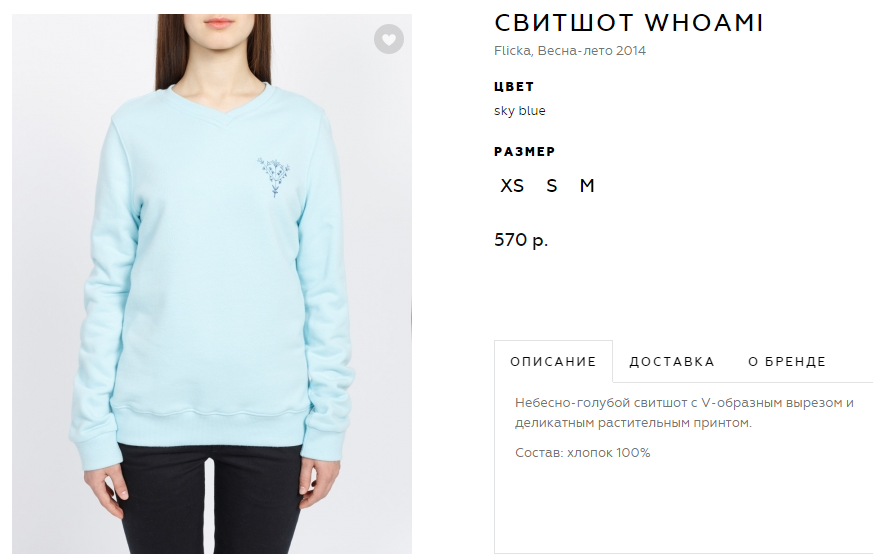Viewport: 873px width, 555px height.
Task: Add sweatshirt to favorites with heart icon
Action: coord(389,39)
